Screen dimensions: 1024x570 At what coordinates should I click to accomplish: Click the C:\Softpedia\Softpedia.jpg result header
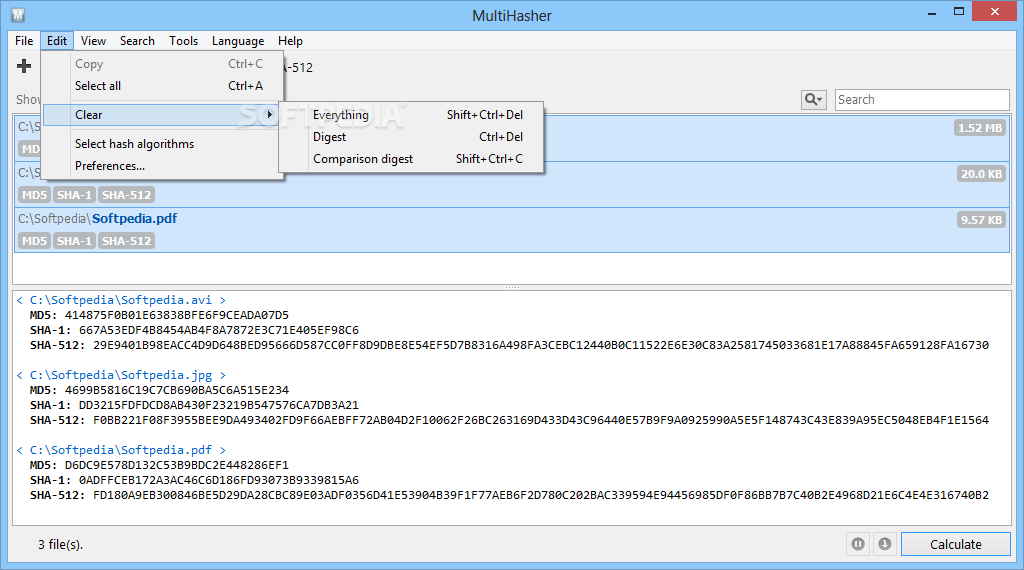coord(121,375)
